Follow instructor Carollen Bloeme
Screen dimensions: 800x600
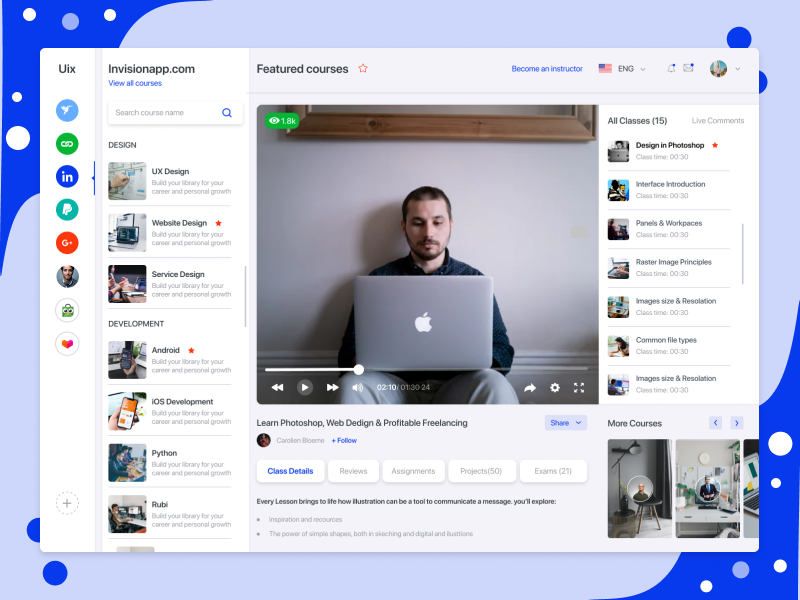(344, 440)
